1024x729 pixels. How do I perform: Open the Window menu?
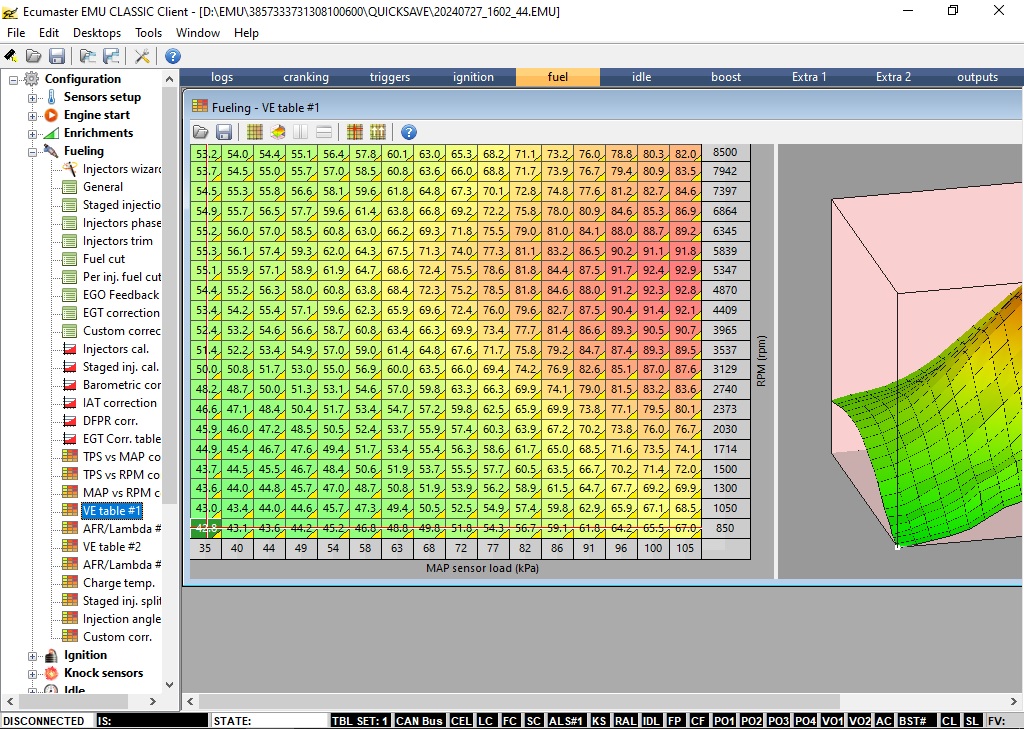tap(198, 33)
